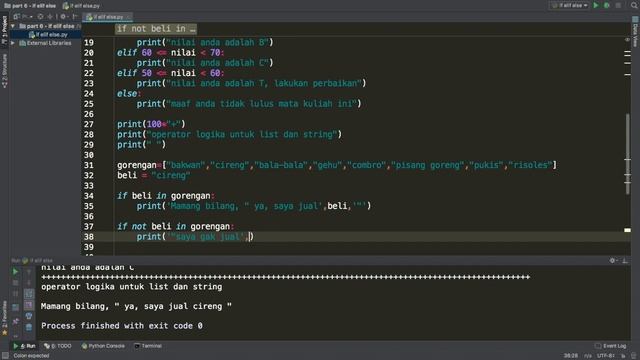640x360 pixels.
Task: Toggle tool window buttons via status bar corner icon
Action: [x=5, y=356]
